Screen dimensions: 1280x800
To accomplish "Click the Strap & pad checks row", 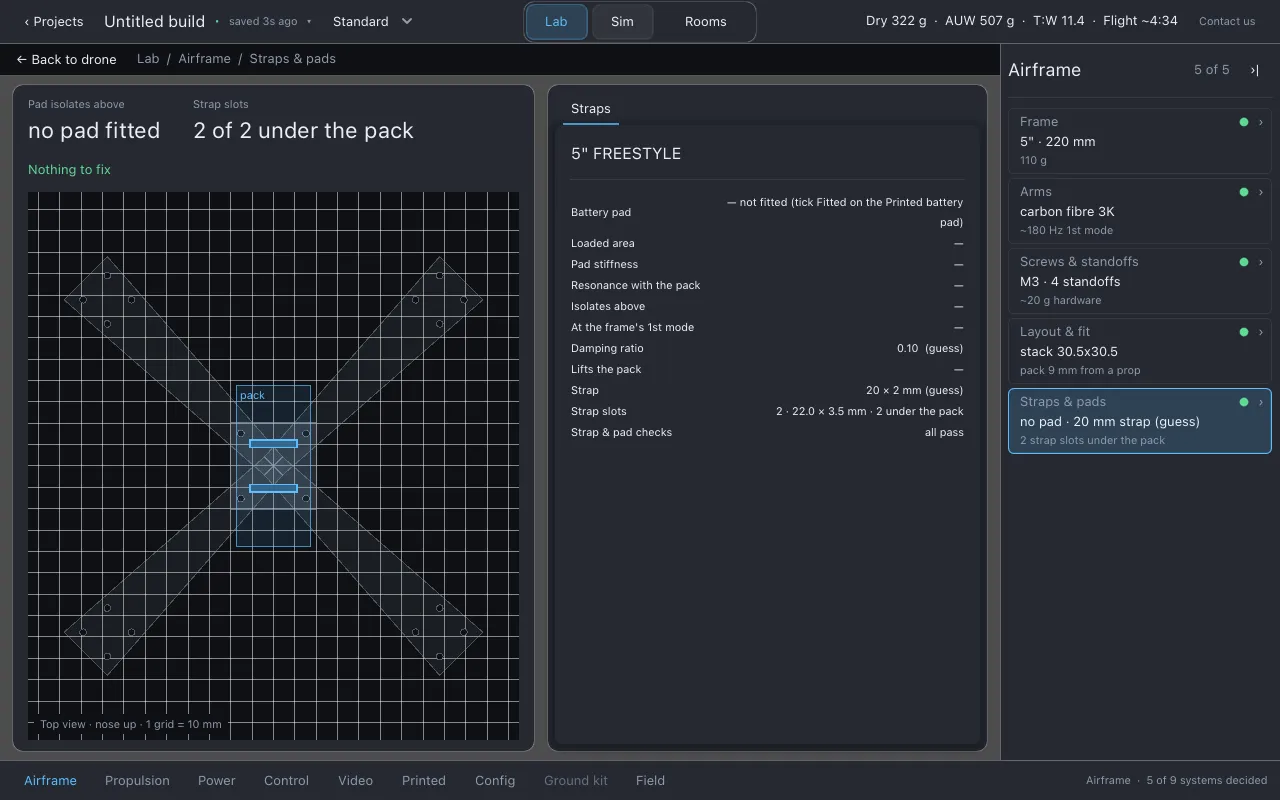I will pos(767,433).
